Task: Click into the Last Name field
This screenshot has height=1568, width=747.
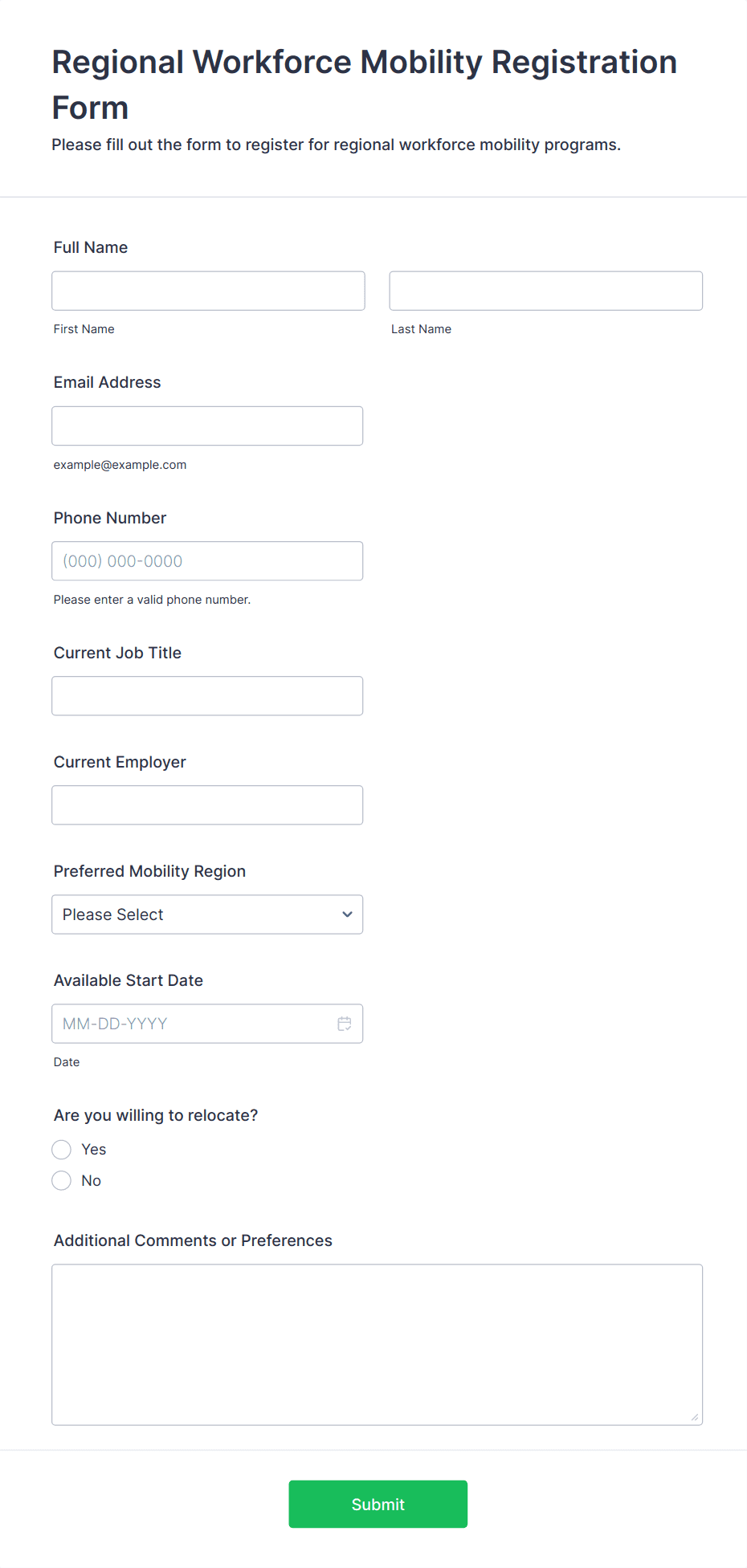Action: (545, 291)
